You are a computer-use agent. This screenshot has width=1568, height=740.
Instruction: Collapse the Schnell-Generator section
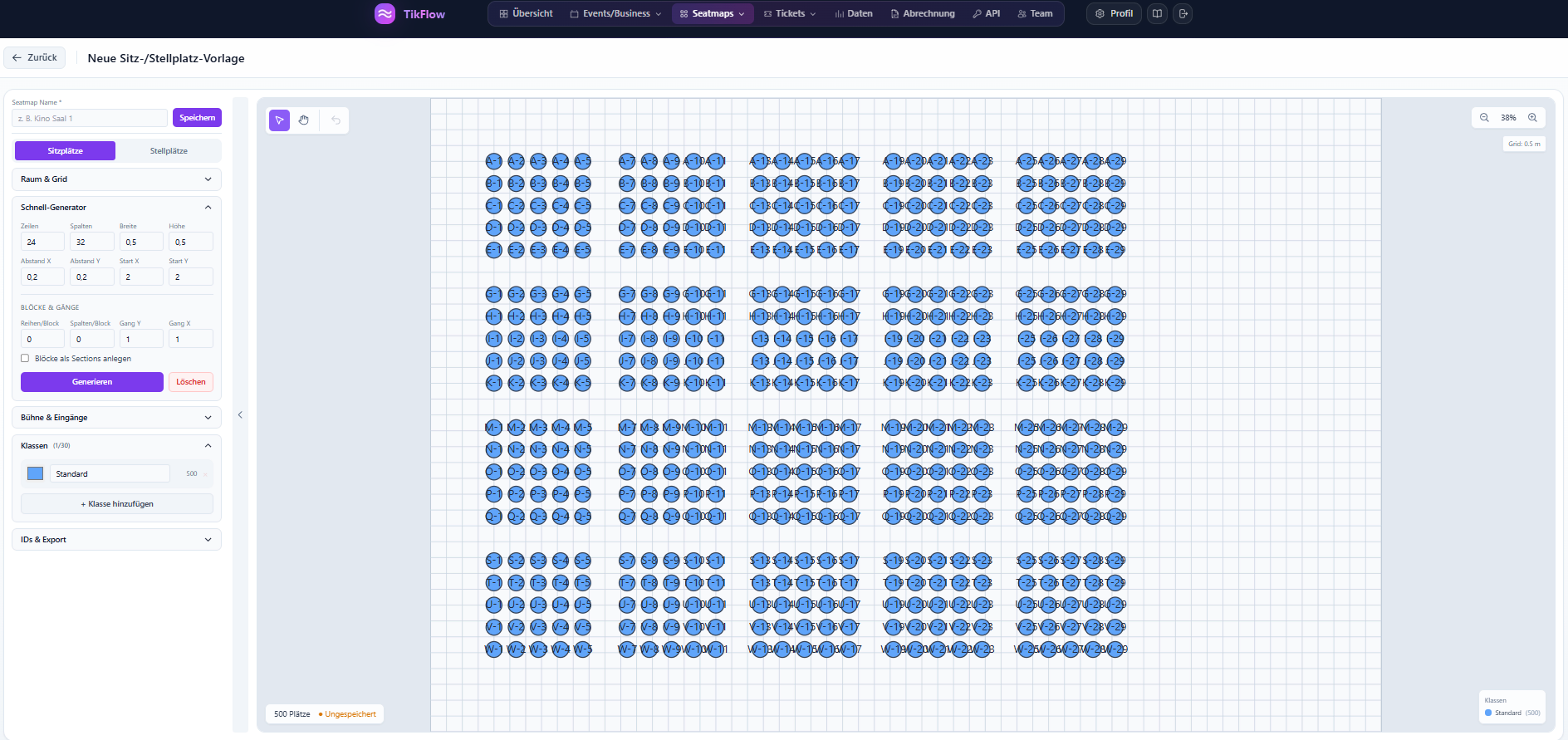pos(116,208)
